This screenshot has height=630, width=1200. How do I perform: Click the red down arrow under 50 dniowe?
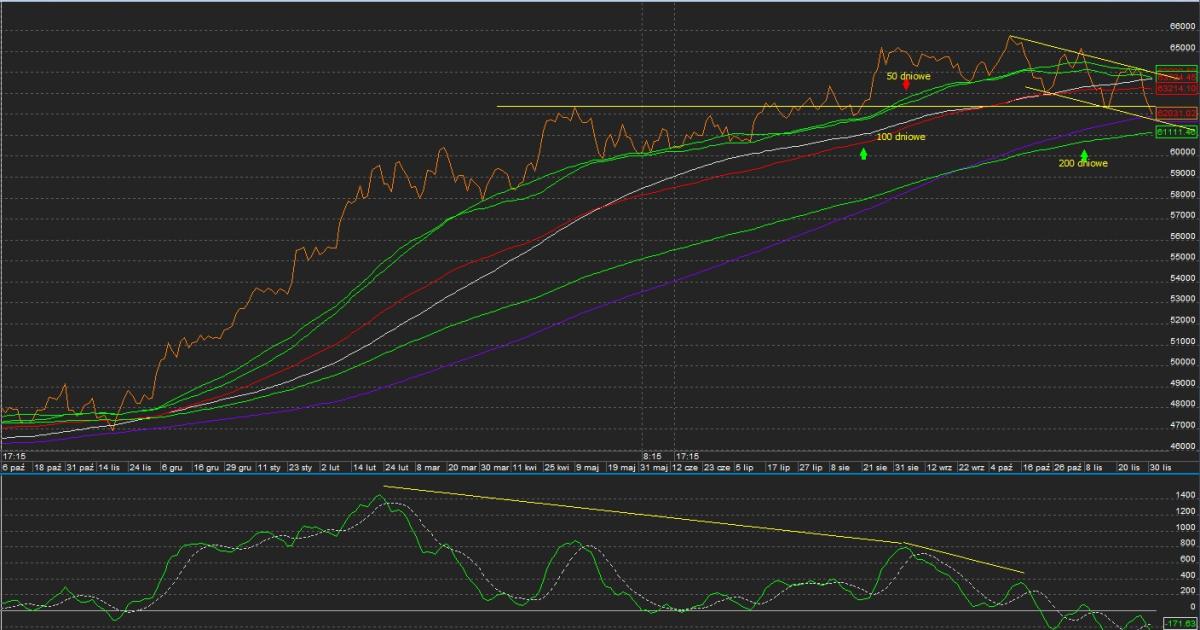(905, 85)
